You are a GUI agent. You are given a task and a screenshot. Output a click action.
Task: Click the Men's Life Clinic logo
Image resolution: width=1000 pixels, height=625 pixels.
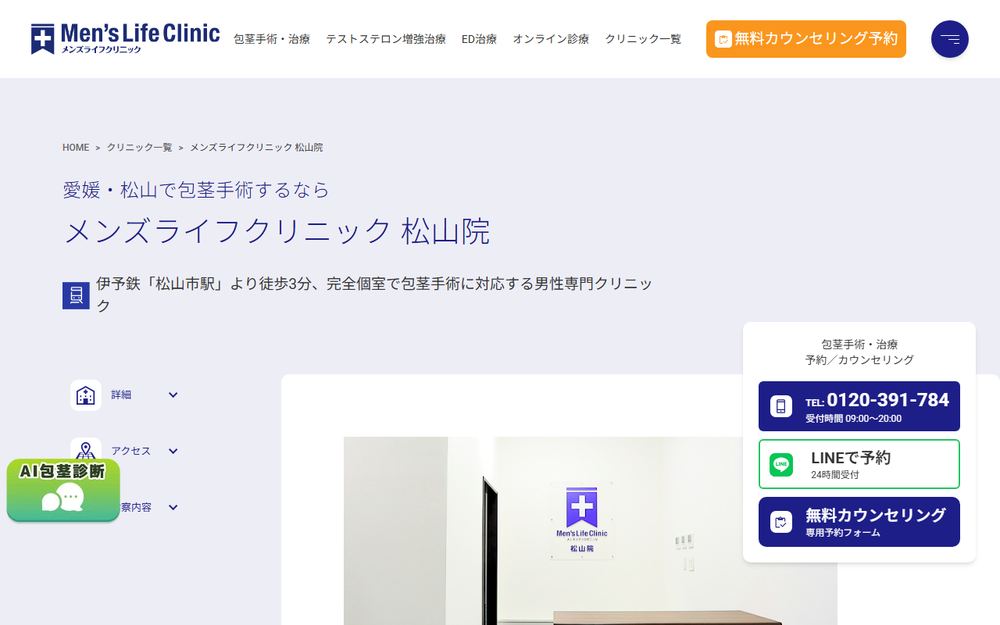point(125,39)
